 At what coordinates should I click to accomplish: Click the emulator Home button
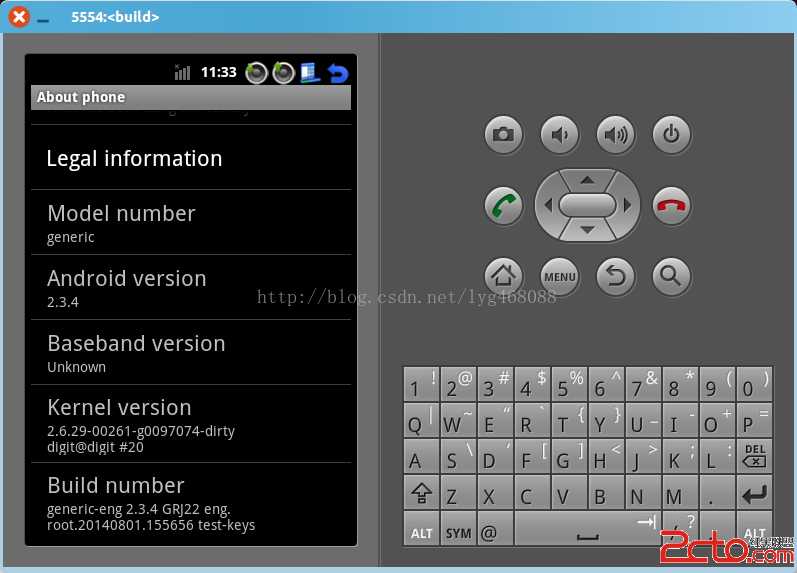[x=503, y=277]
